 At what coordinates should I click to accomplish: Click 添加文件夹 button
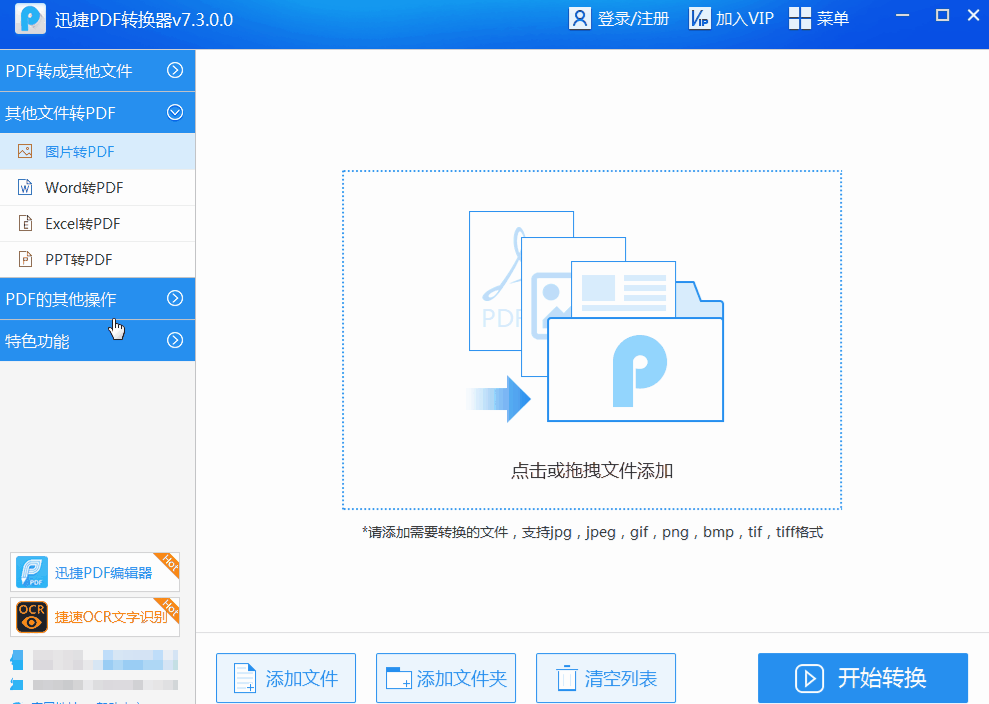tap(446, 678)
